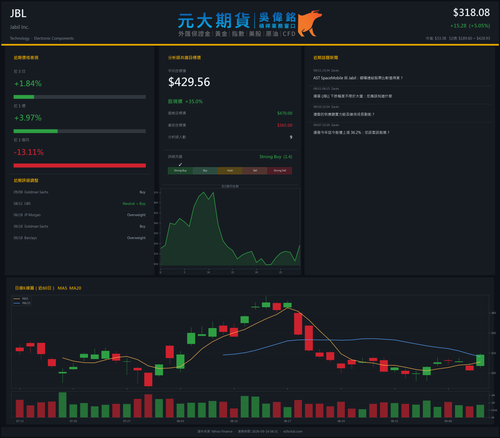Click the -13.11% one-month performance value

coord(29,152)
